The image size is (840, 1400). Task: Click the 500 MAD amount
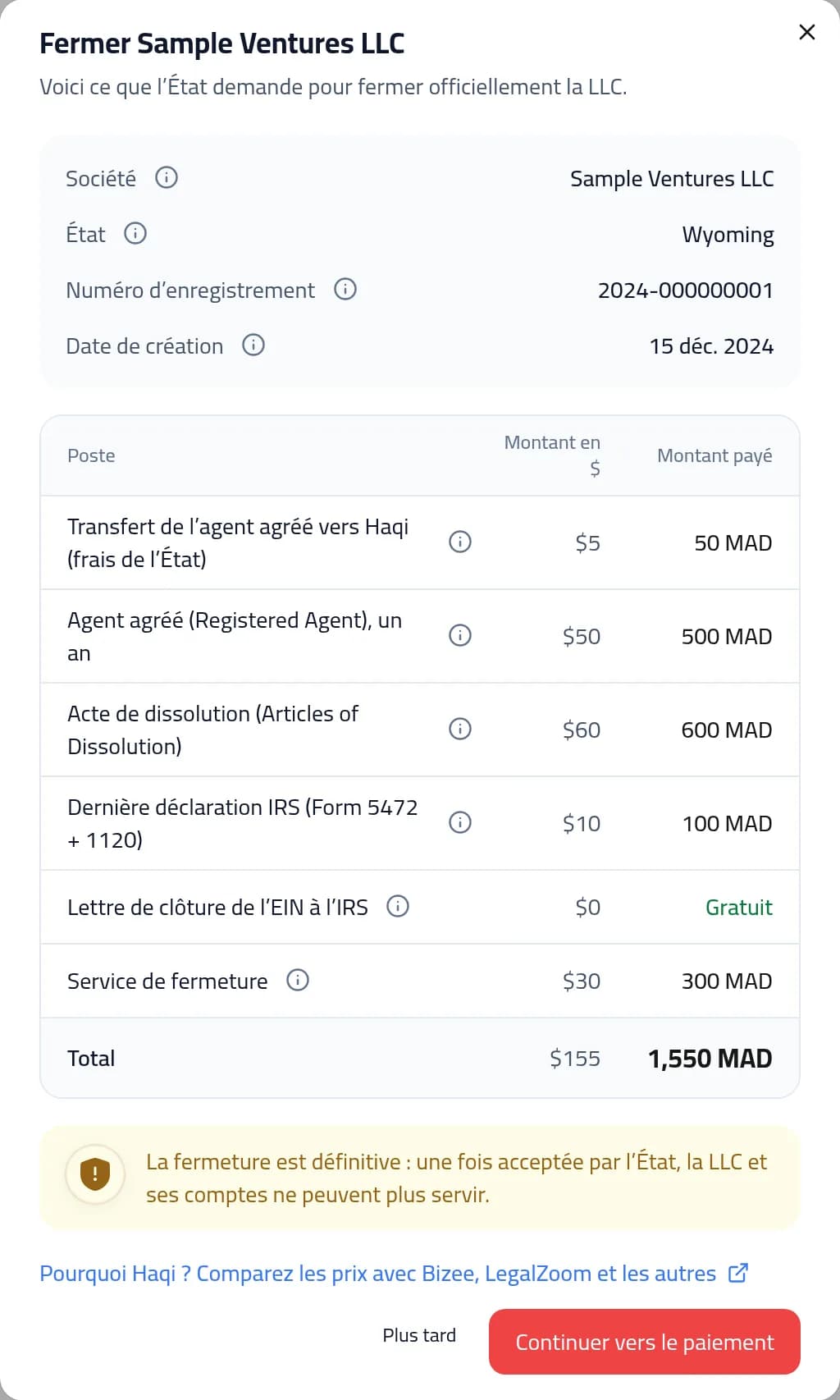(x=727, y=636)
